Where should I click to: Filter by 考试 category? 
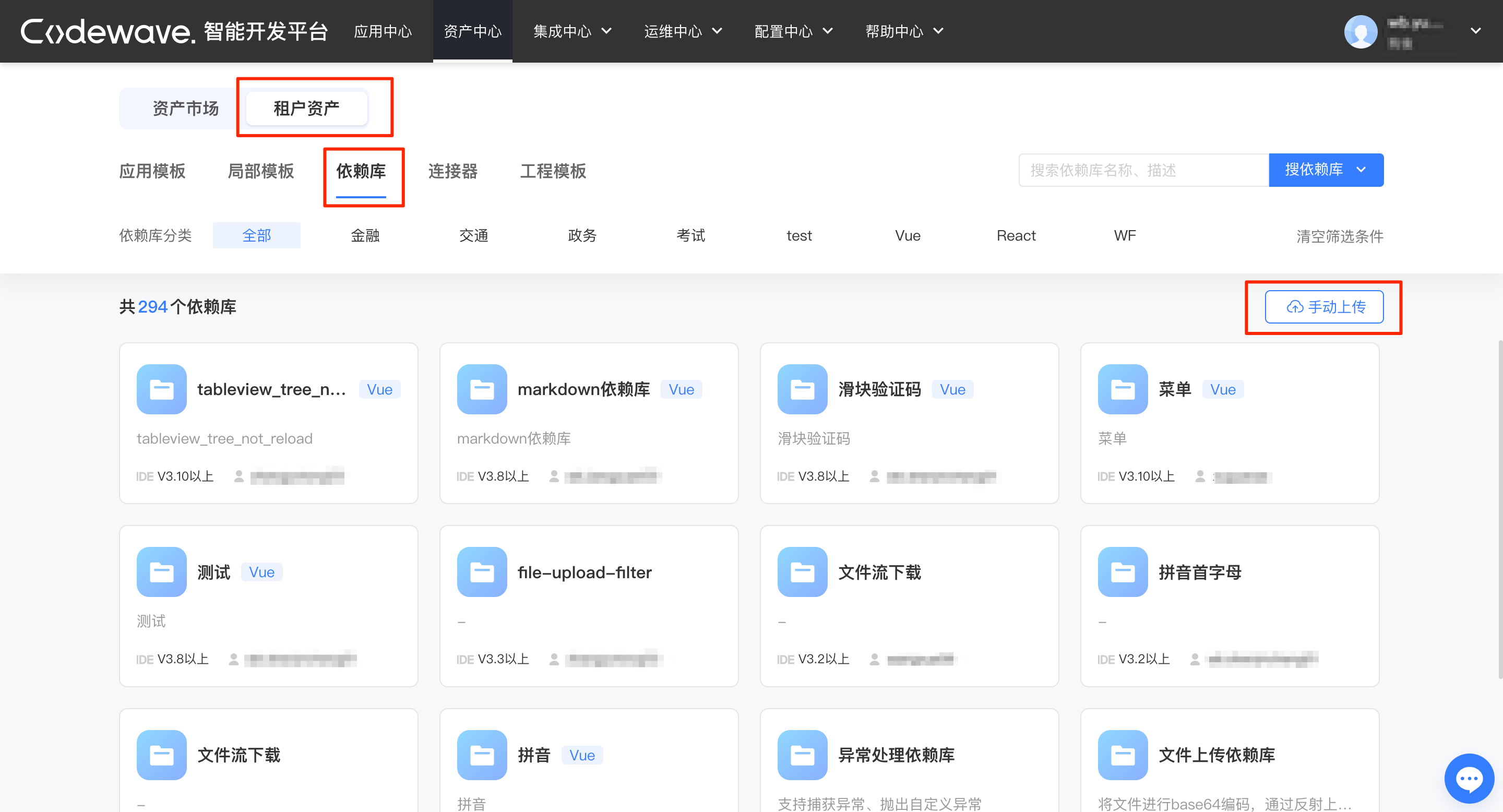[691, 235]
